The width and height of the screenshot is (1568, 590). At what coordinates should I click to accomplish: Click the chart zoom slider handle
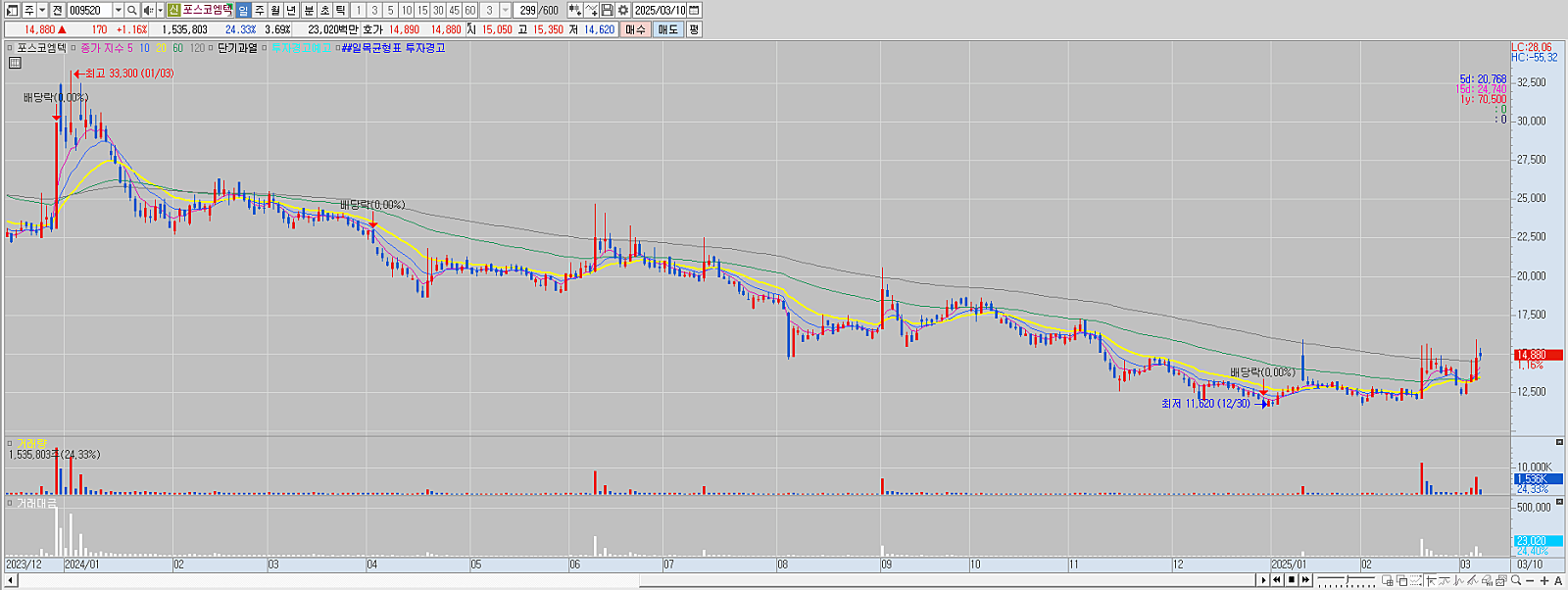click(1347, 580)
